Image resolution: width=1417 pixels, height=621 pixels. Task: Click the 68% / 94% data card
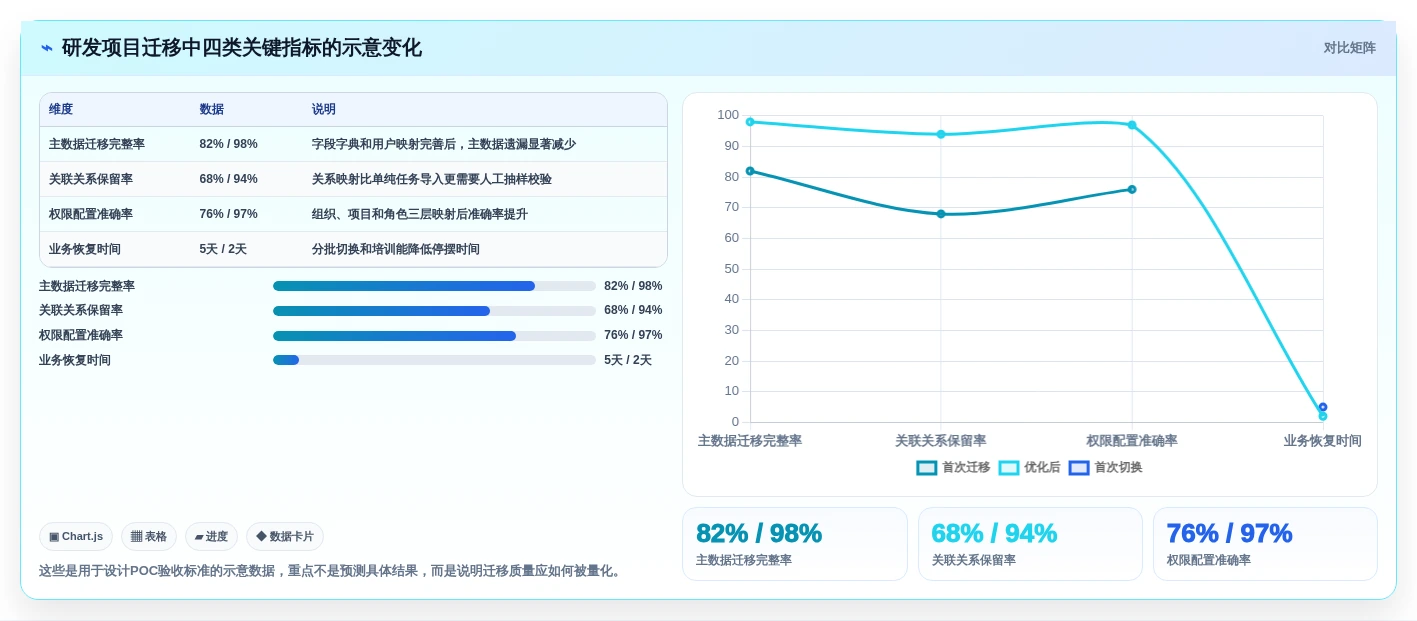coord(1030,544)
